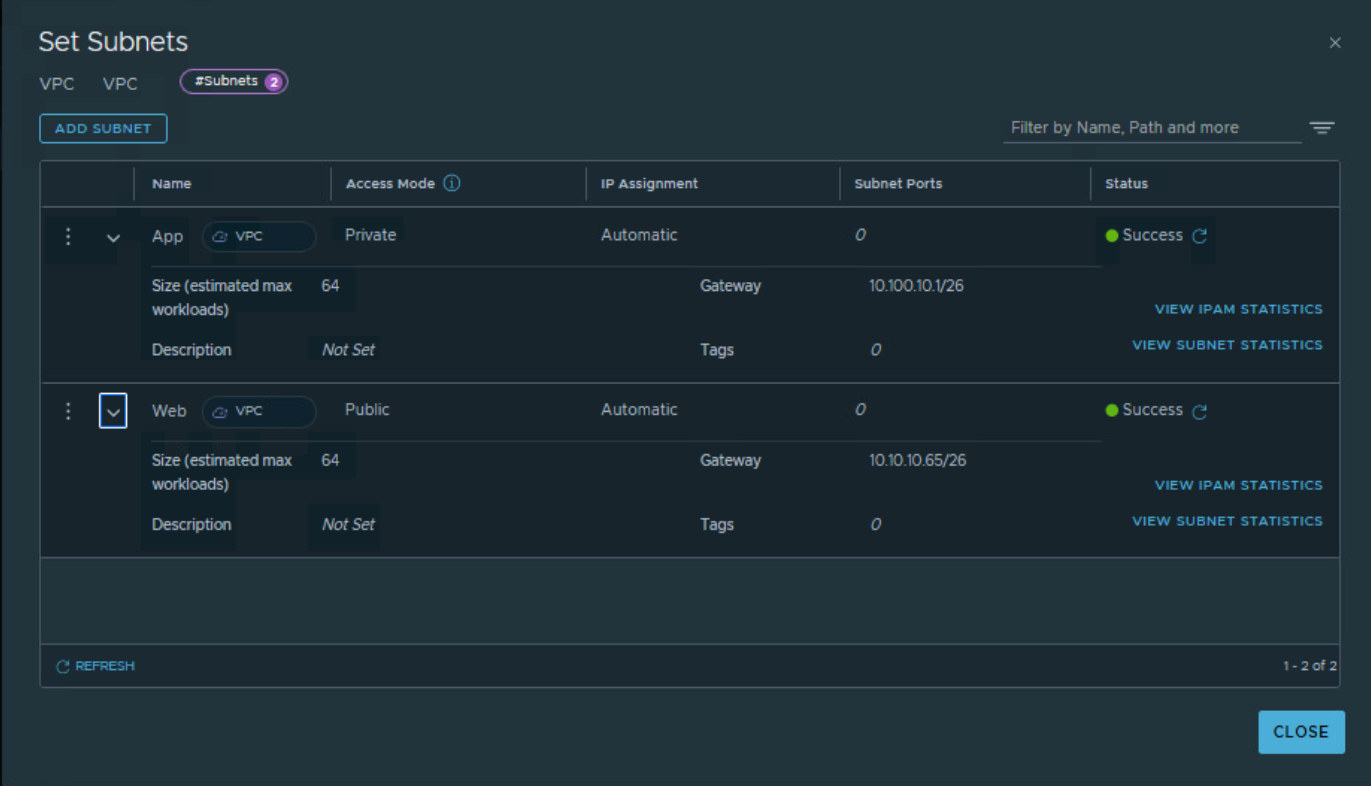Image resolution: width=1371 pixels, height=786 pixels.
Task: Collapse the App subnet row
Action: [x=113, y=238]
